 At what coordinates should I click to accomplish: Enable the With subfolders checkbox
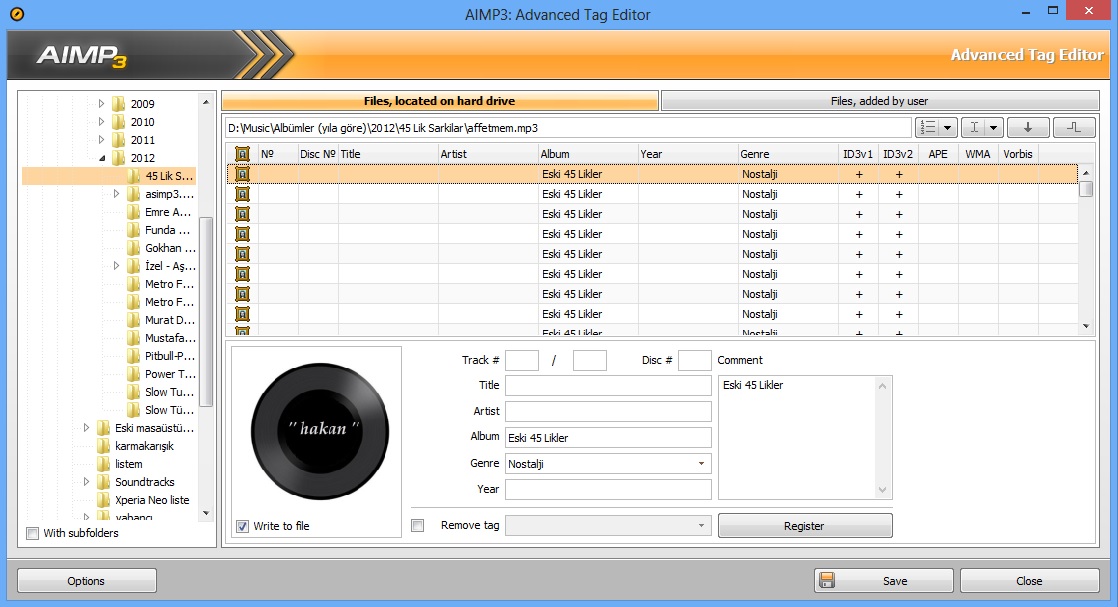(x=32, y=534)
